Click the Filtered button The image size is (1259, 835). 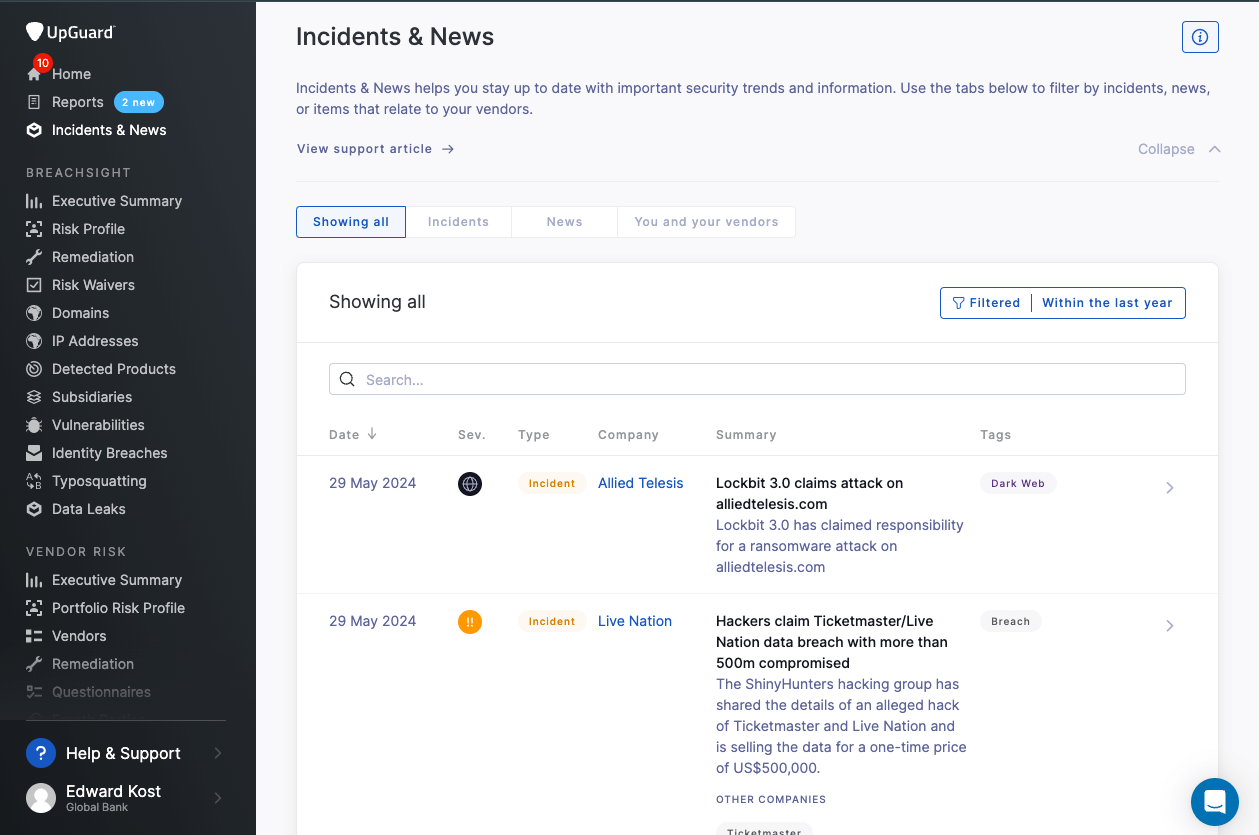(986, 303)
